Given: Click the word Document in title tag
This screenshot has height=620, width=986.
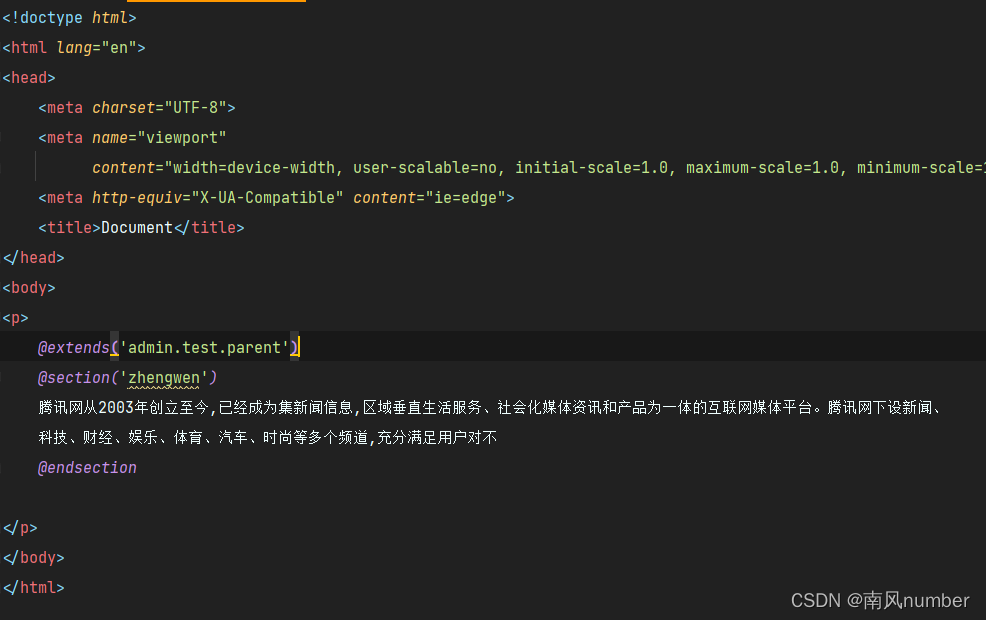Looking at the screenshot, I should click(x=136, y=228).
